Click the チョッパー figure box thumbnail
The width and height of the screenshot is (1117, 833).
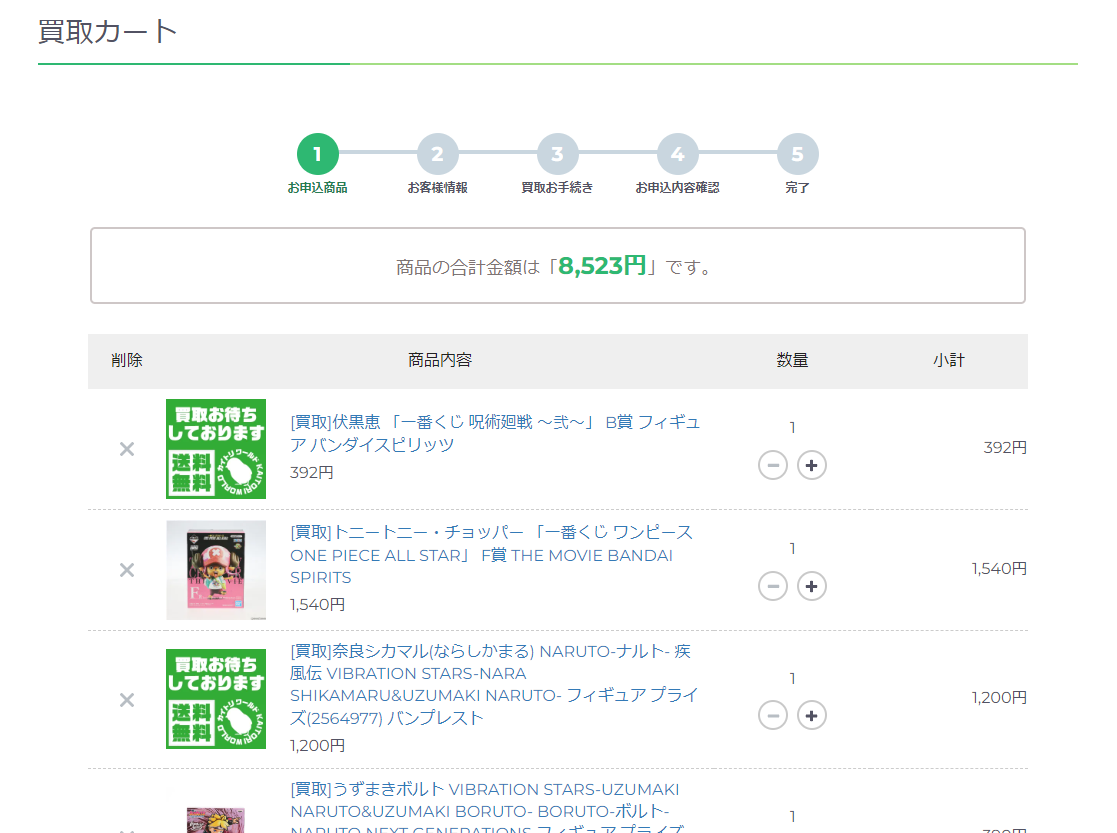(216, 570)
